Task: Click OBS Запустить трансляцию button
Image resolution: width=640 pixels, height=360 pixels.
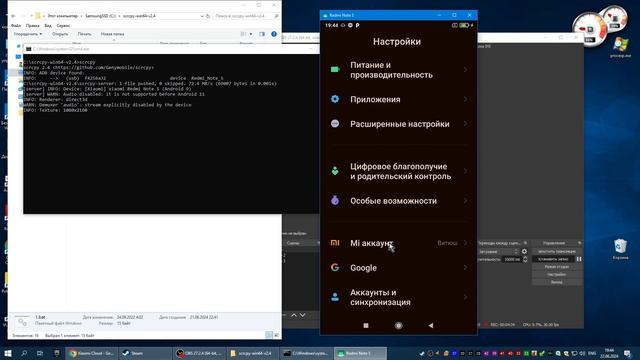Action: pyautogui.click(x=557, y=251)
